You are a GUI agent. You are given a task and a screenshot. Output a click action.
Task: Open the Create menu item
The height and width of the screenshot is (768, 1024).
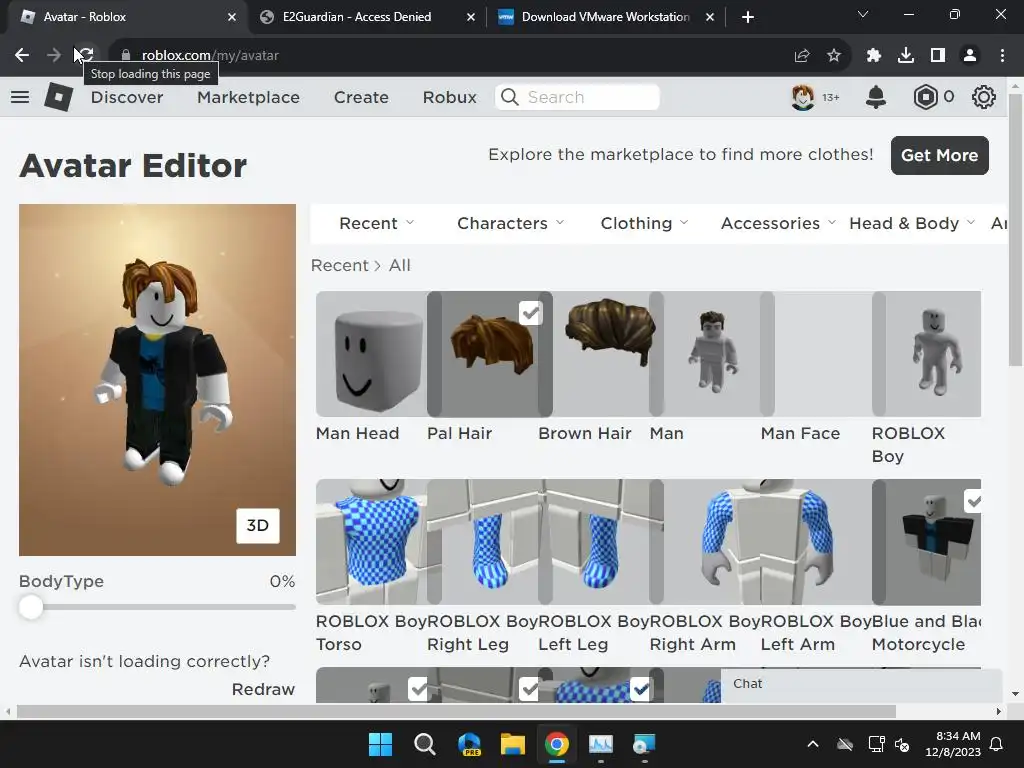361,97
